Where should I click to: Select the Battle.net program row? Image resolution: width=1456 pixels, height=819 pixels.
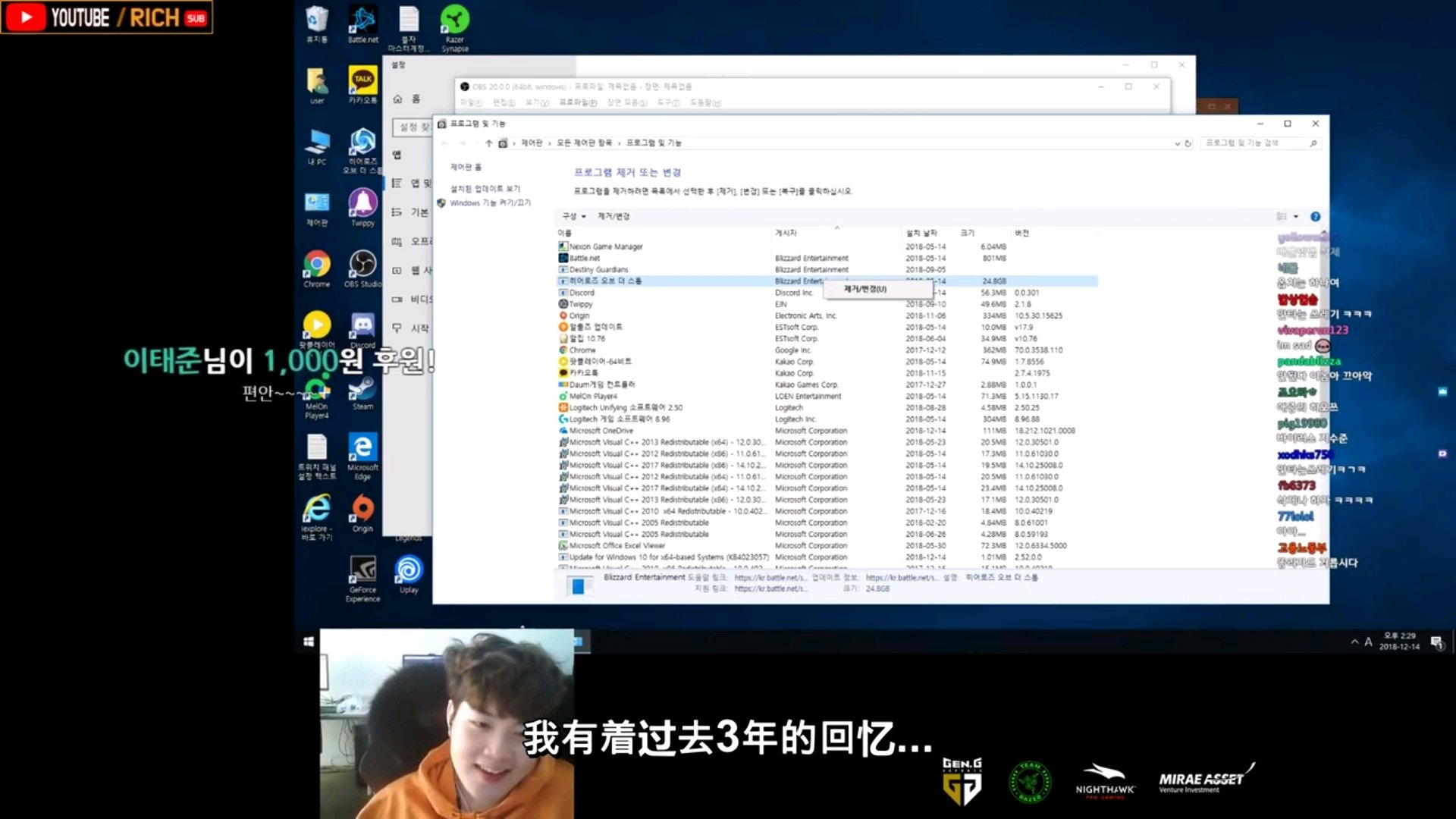point(827,259)
